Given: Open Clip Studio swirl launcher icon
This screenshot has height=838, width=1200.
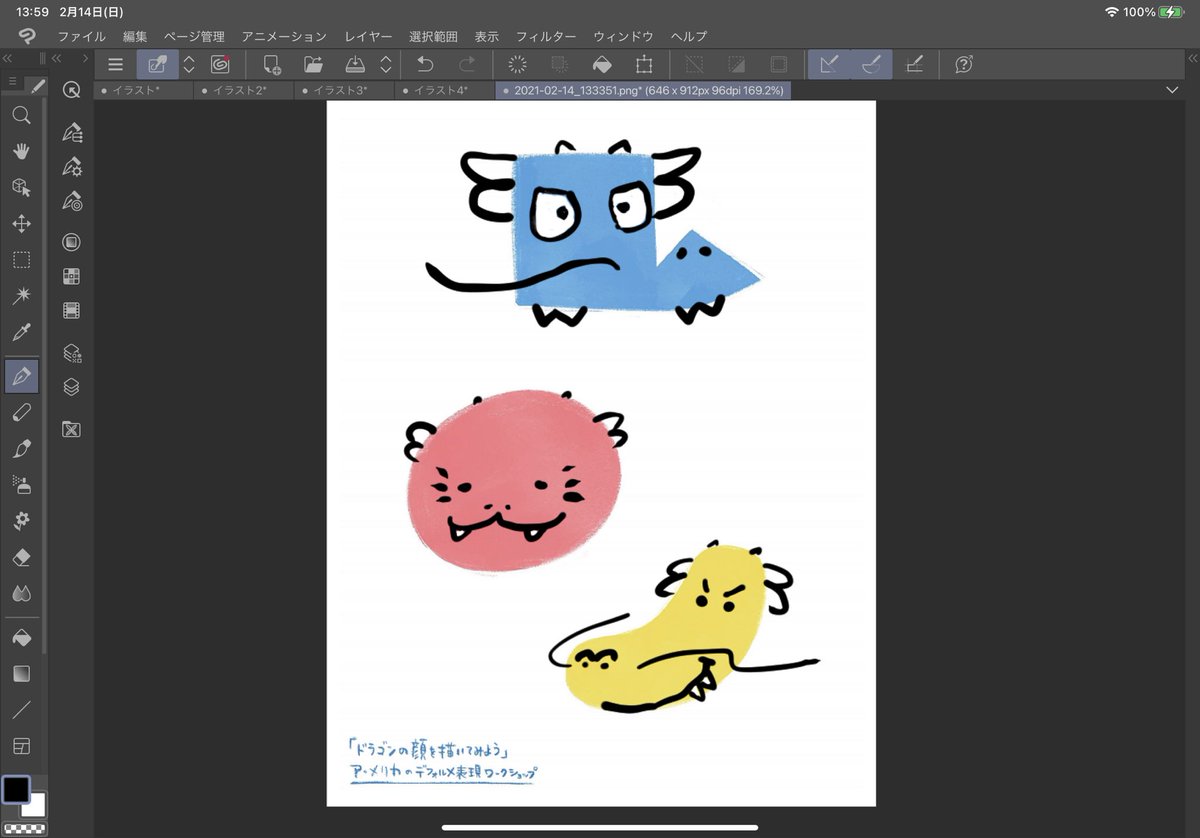Looking at the screenshot, I should (220, 64).
